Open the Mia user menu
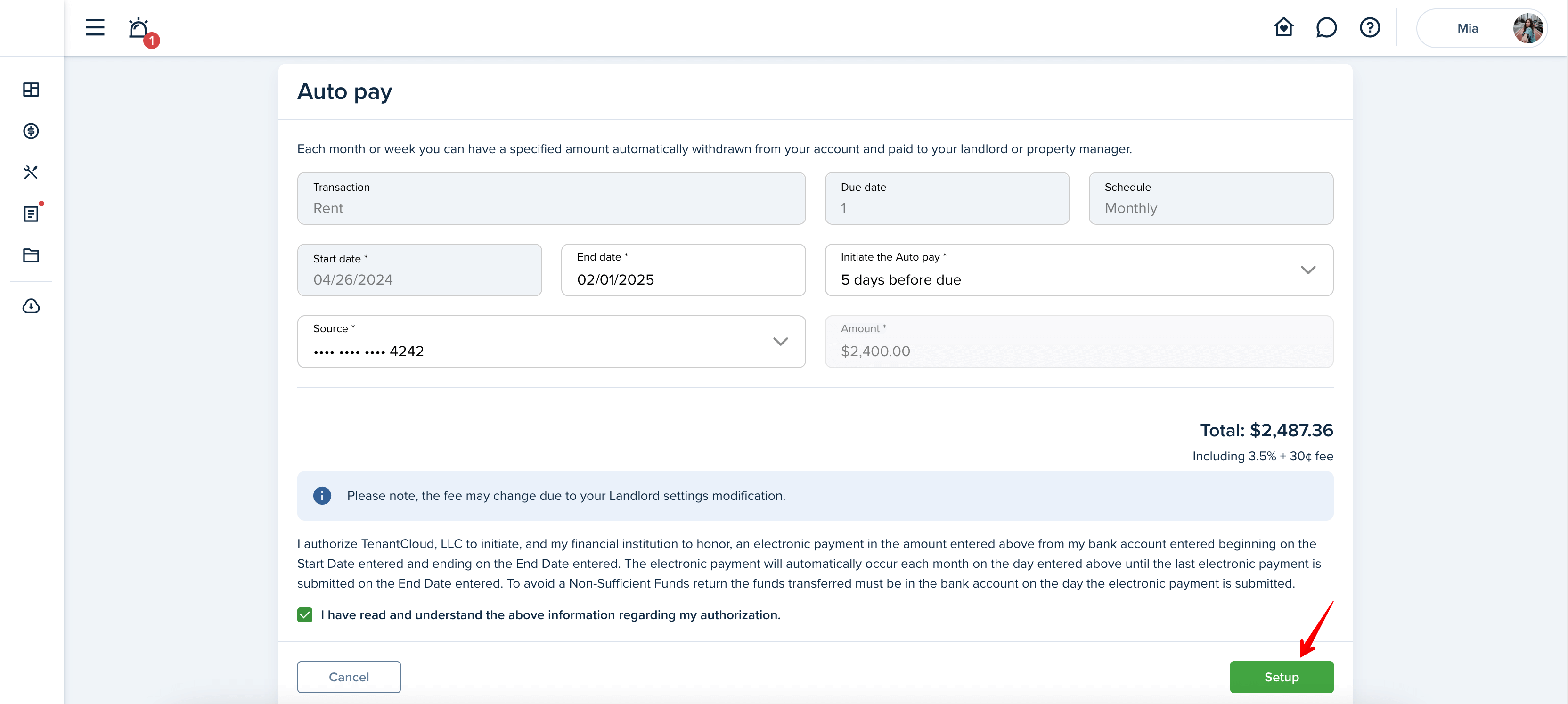This screenshot has height=704, width=1568. coord(1482,28)
